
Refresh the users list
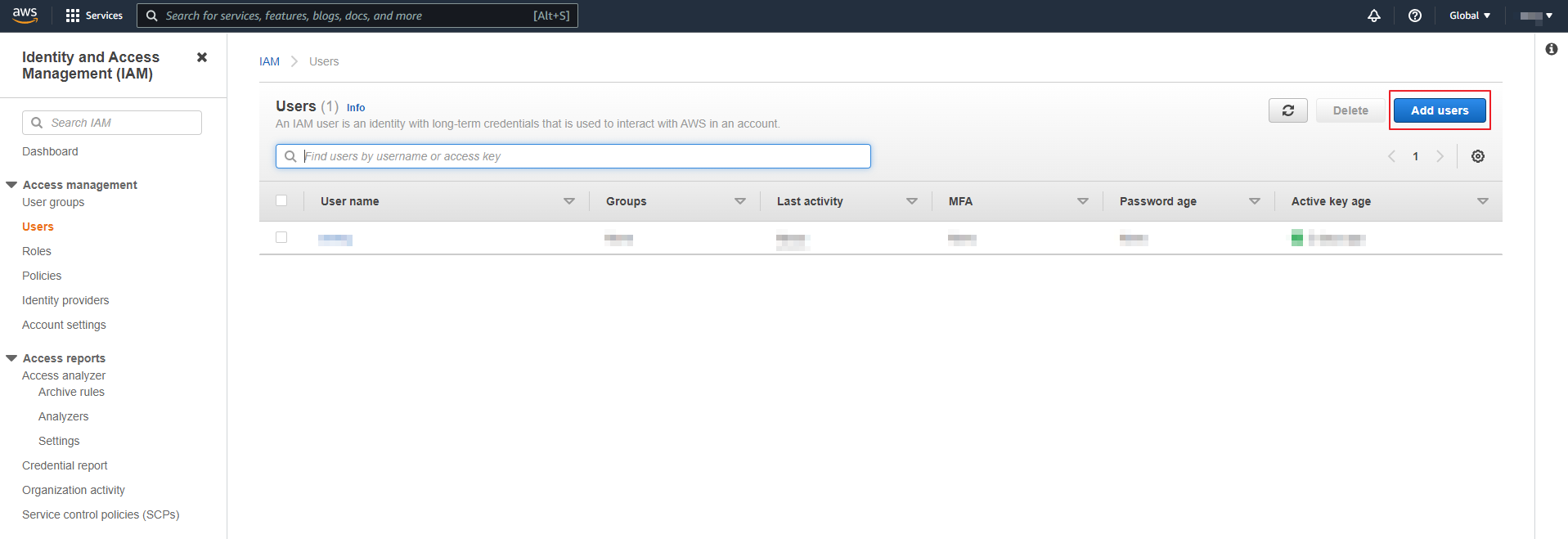pyautogui.click(x=1287, y=110)
